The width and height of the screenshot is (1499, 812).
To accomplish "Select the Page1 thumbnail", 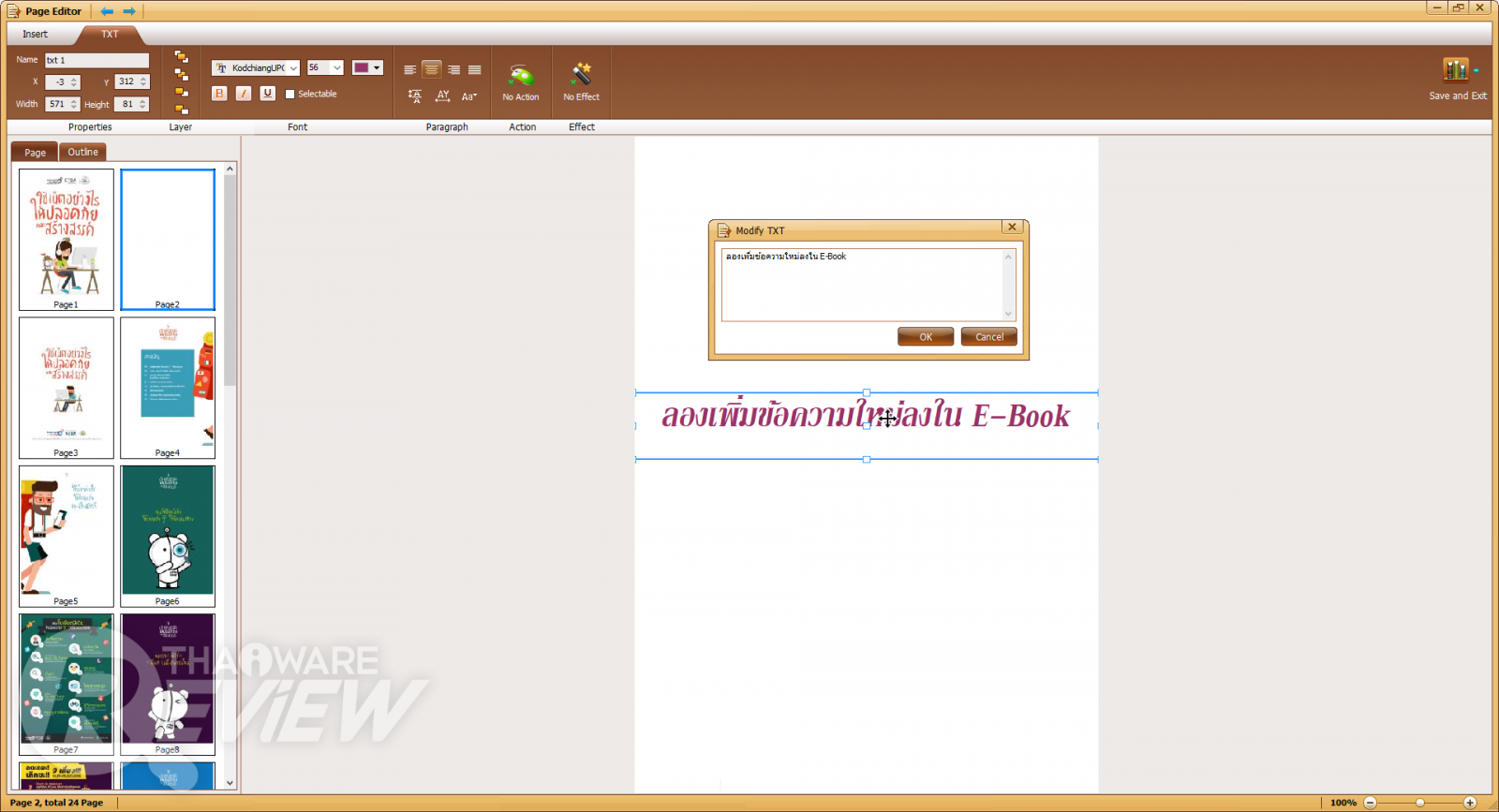I will coord(67,240).
